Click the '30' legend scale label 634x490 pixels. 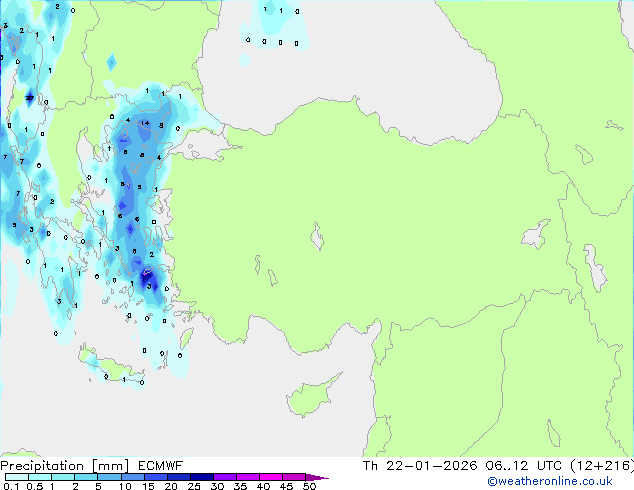tap(217, 486)
